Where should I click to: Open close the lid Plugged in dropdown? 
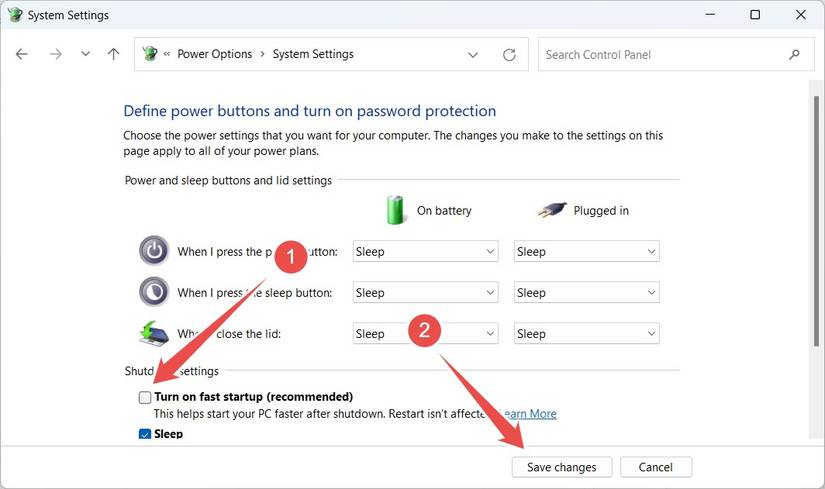click(586, 334)
